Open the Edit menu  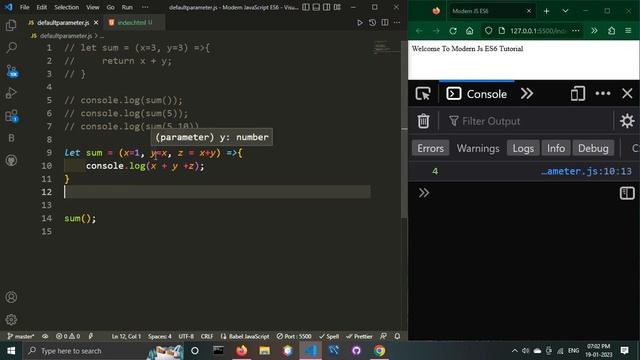click(x=42, y=7)
